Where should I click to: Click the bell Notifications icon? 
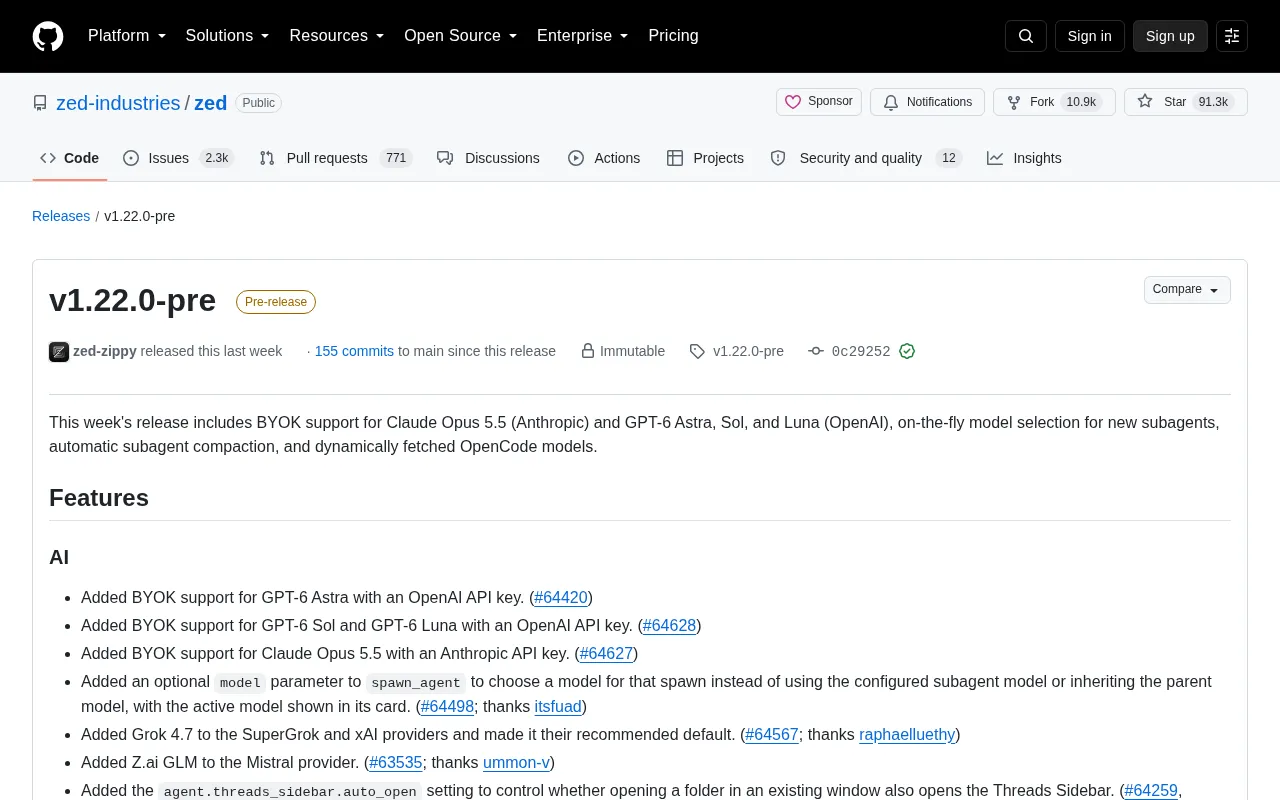click(x=891, y=102)
